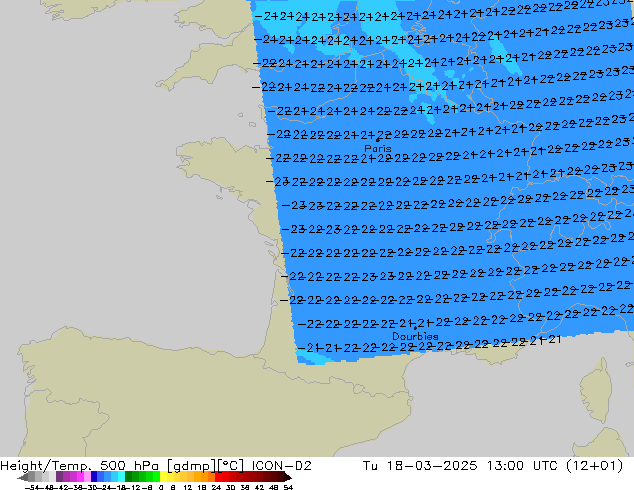Click the 500 hPa level text

[129, 466]
